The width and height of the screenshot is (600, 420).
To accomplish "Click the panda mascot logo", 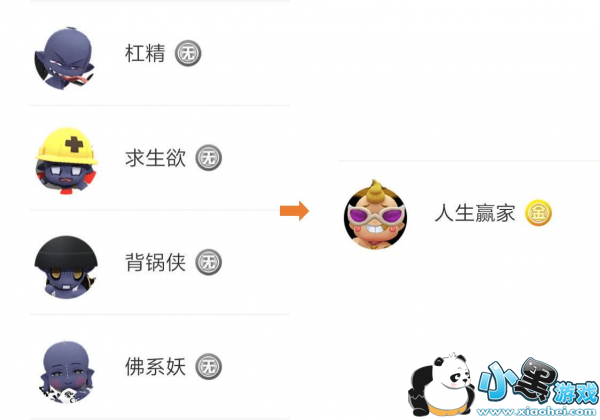I will pos(441,384).
